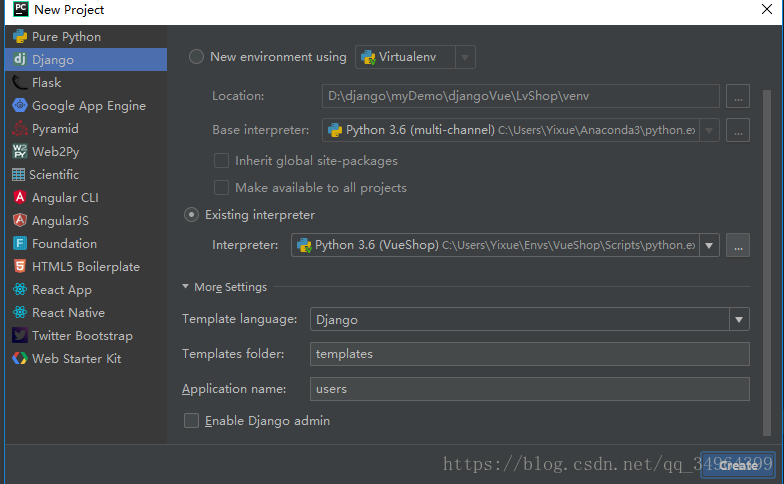The width and height of the screenshot is (784, 484).
Task: Enable Django admin checkbox
Action: pyautogui.click(x=191, y=420)
